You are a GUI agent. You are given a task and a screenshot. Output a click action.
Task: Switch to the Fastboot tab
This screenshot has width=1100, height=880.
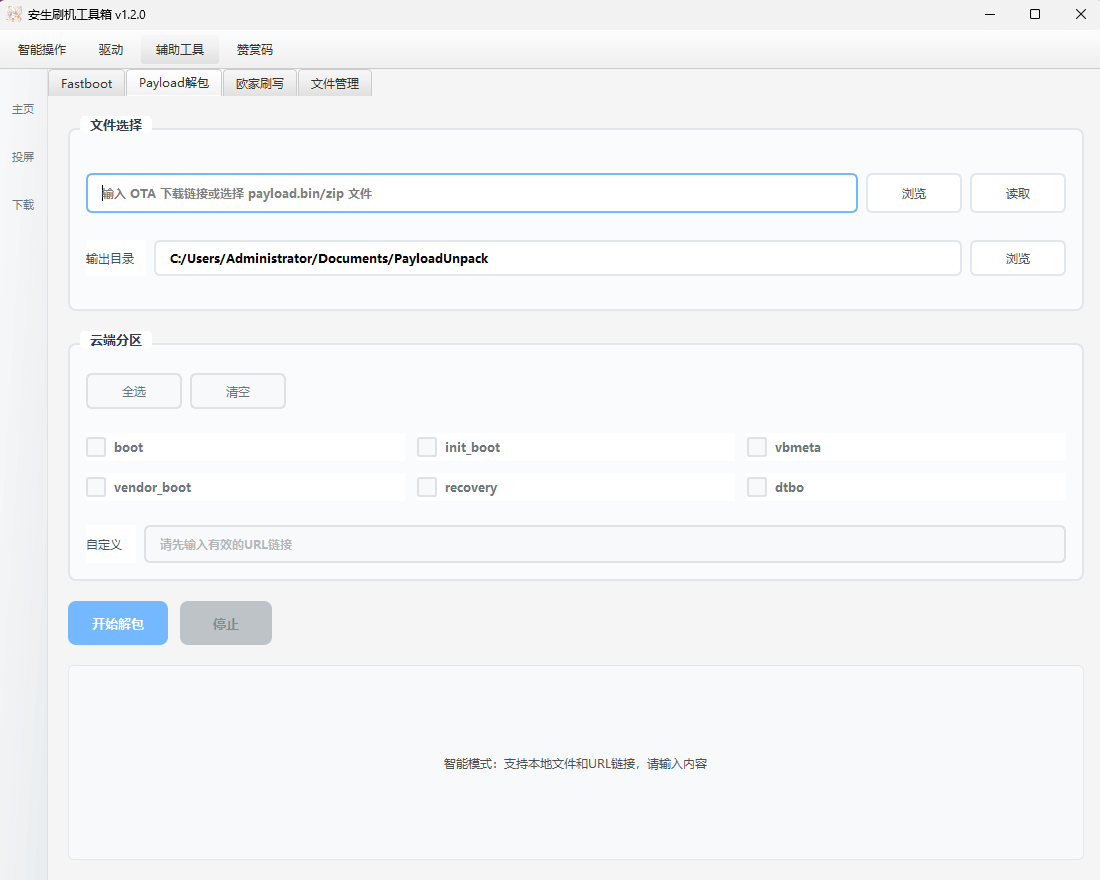click(x=86, y=83)
